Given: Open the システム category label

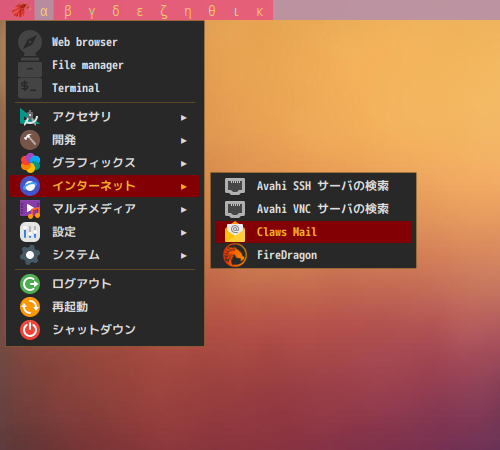Looking at the screenshot, I should pyautogui.click(x=76, y=255).
